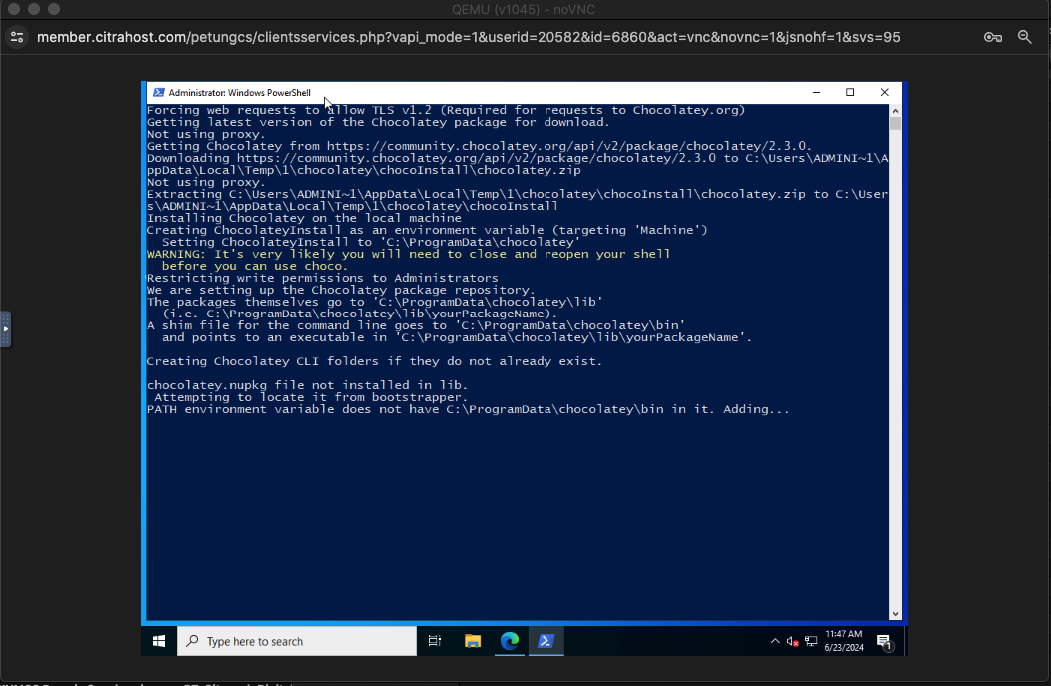Open the Windows Start menu
Screen dimensions: 1051x686
(x=159, y=641)
